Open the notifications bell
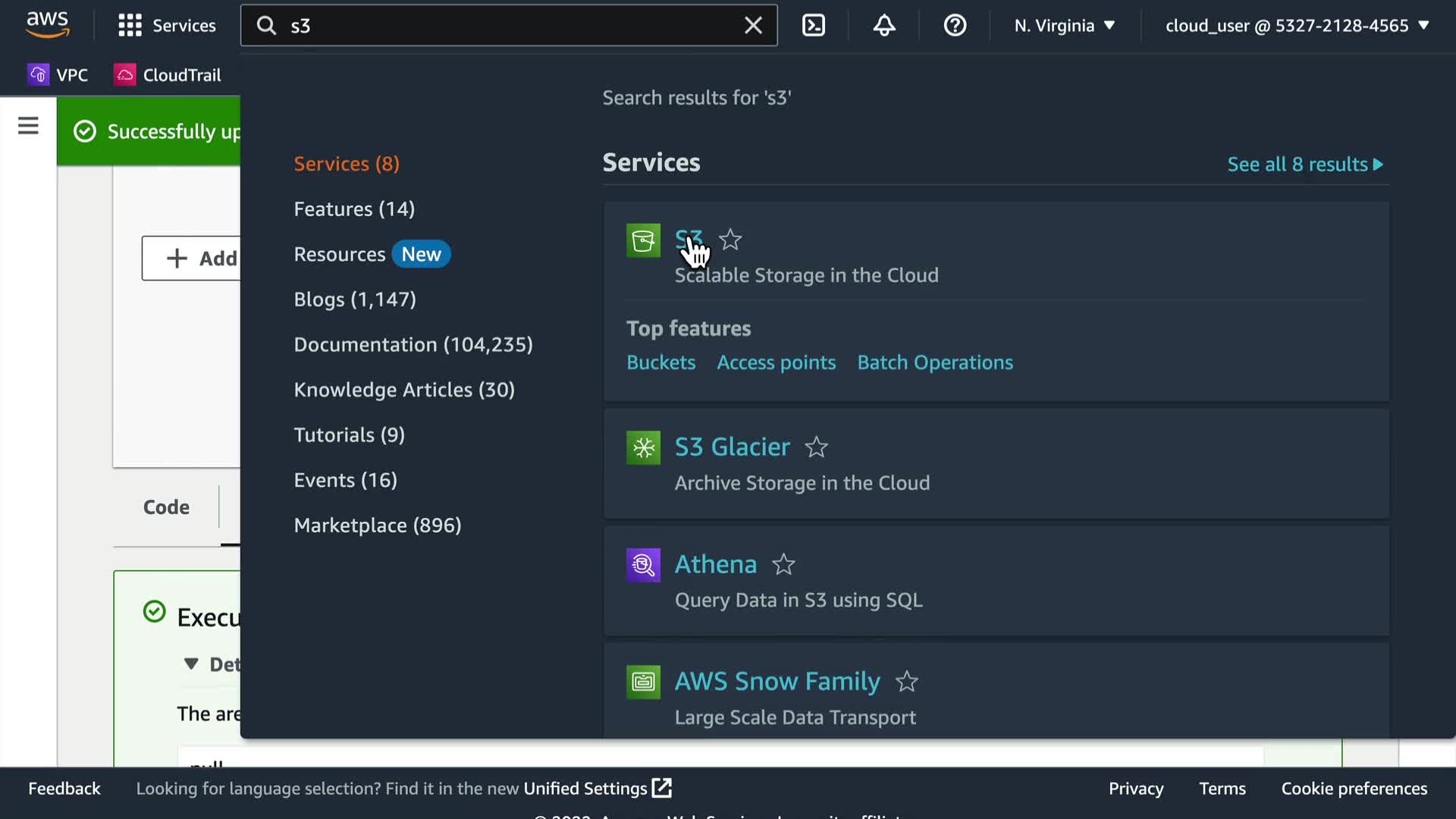Image resolution: width=1456 pixels, height=819 pixels. point(884,26)
